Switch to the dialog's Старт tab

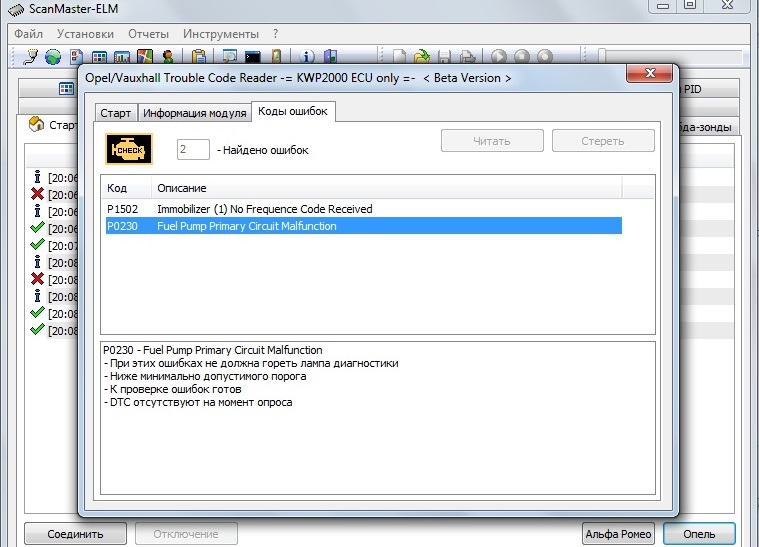[116, 113]
